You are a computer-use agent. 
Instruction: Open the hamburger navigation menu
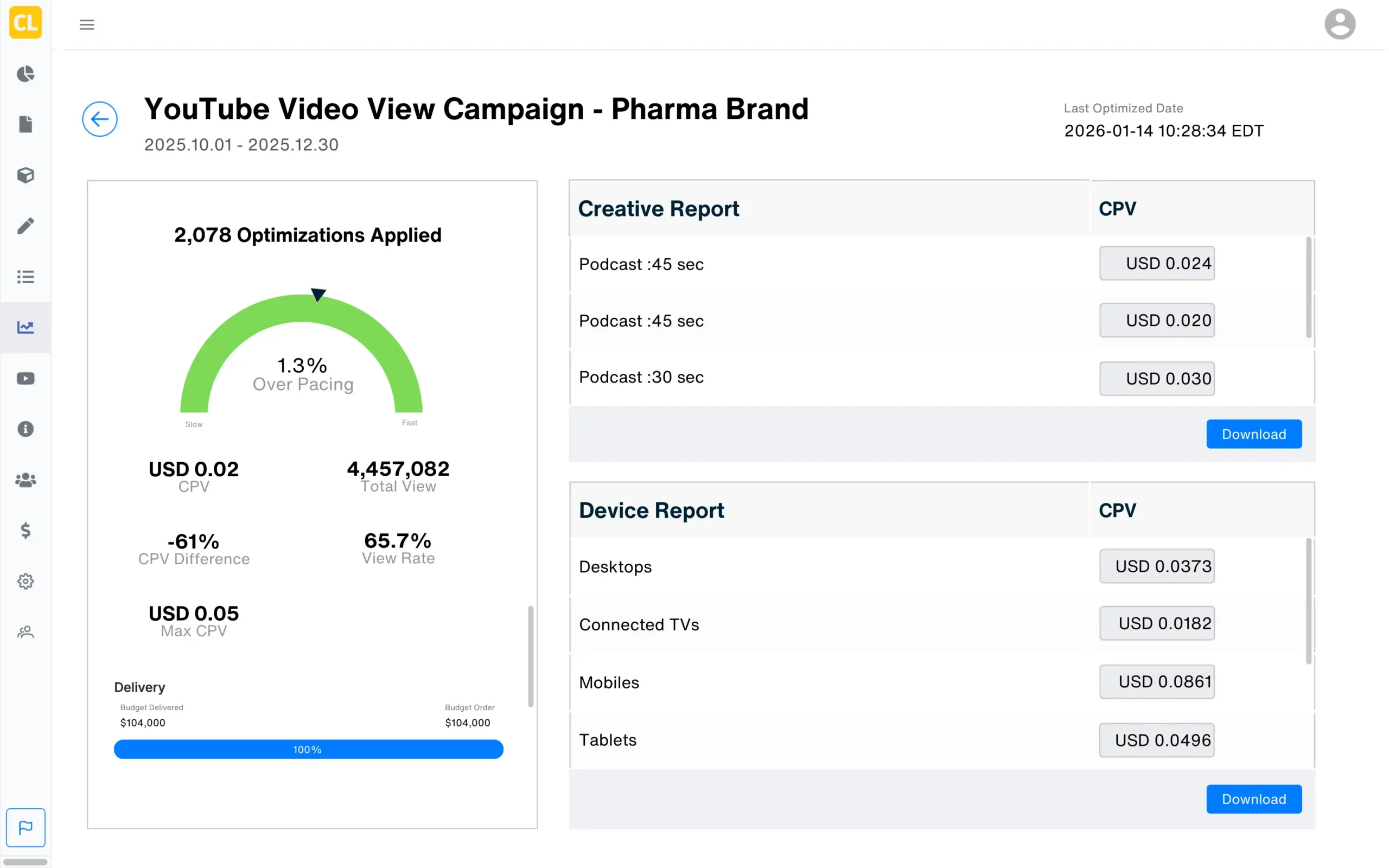pyautogui.click(x=87, y=24)
